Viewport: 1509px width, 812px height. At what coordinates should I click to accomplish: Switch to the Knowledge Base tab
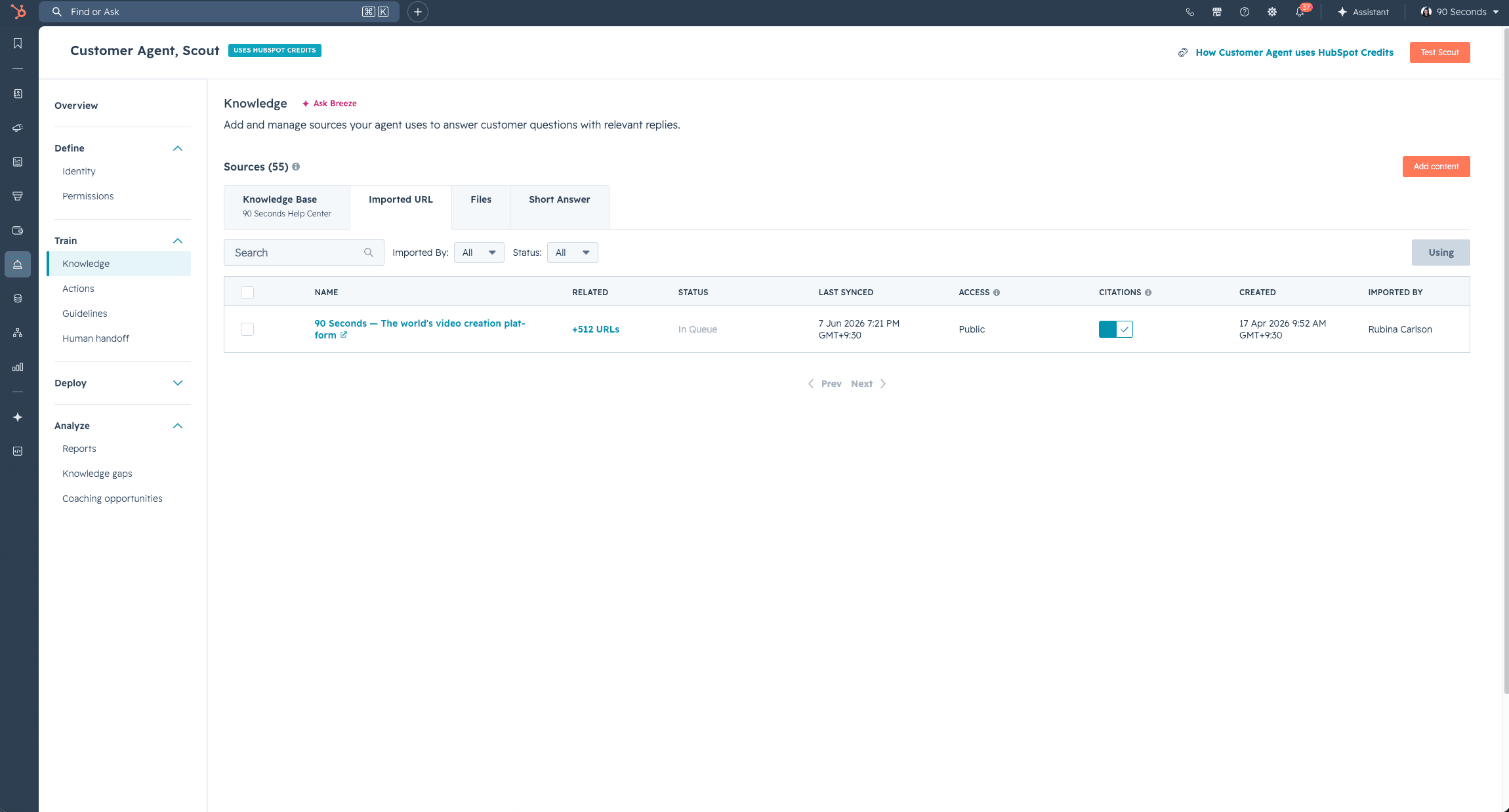(x=287, y=207)
